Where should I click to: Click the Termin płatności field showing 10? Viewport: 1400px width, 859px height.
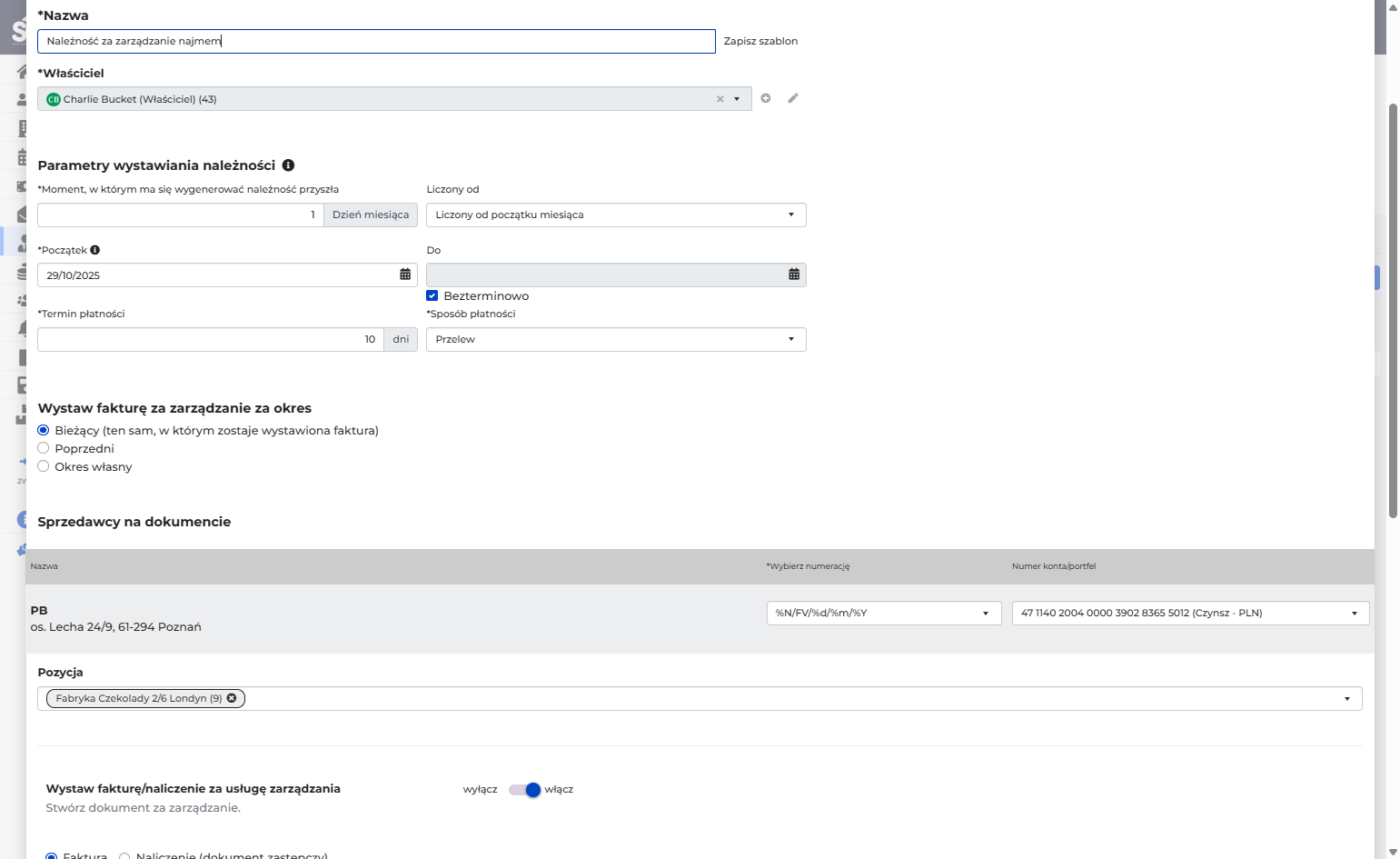pyautogui.click(x=211, y=339)
